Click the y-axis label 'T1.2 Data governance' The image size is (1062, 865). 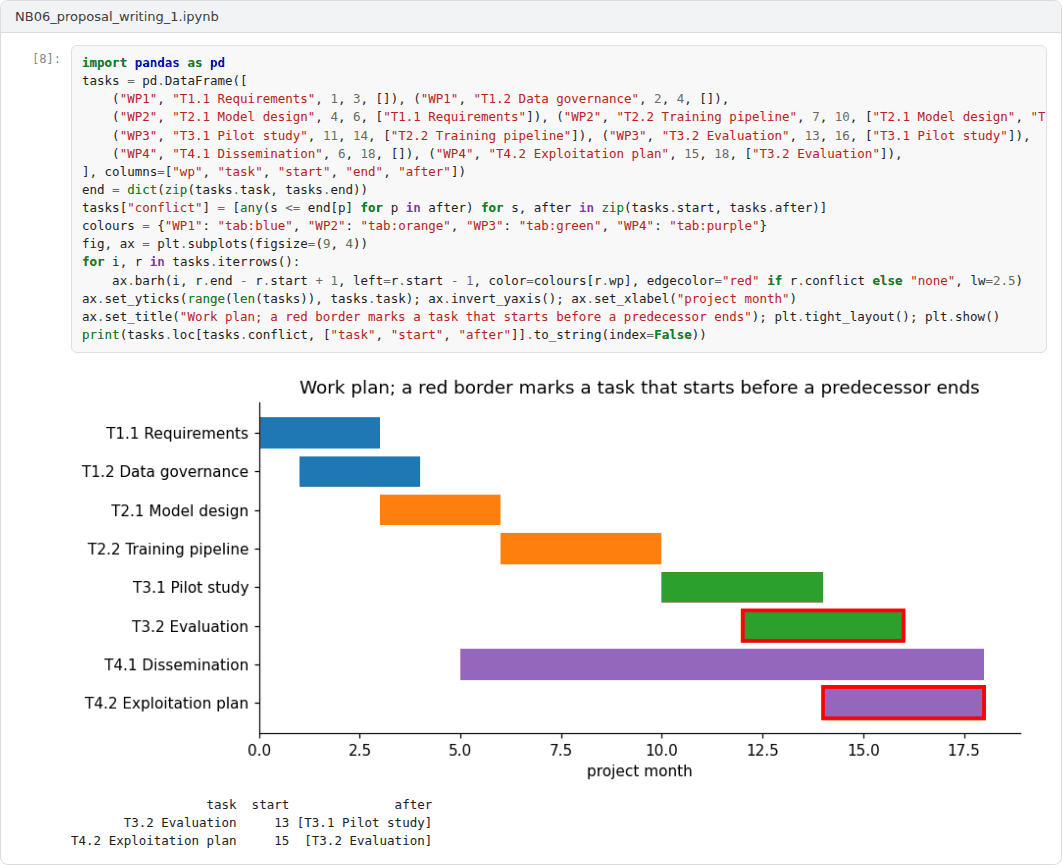pos(165,472)
